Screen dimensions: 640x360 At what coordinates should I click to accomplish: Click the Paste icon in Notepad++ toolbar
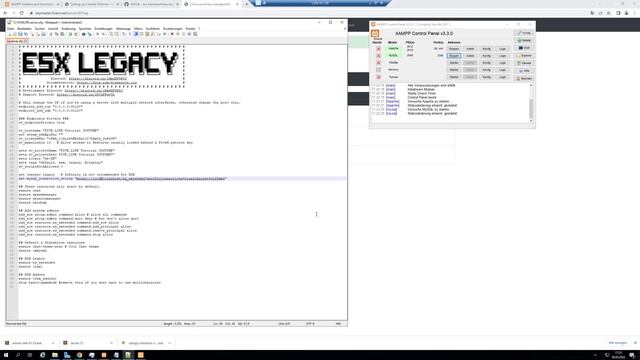coord(62,34)
